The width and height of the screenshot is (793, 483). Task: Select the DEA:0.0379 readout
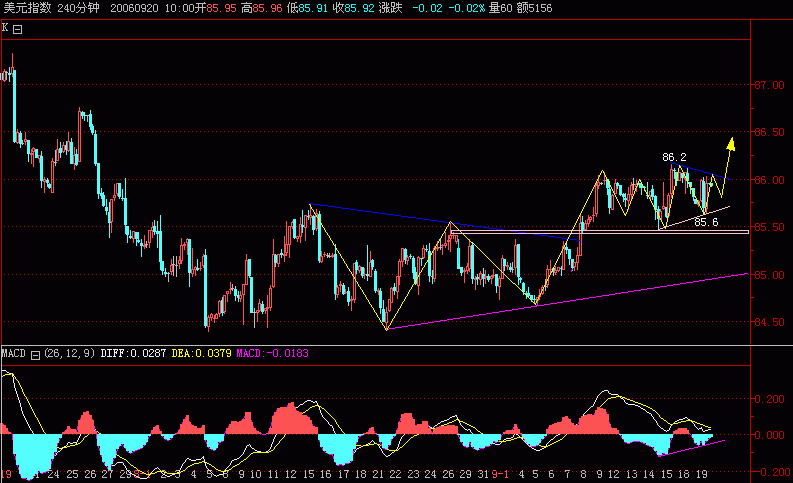coord(201,353)
